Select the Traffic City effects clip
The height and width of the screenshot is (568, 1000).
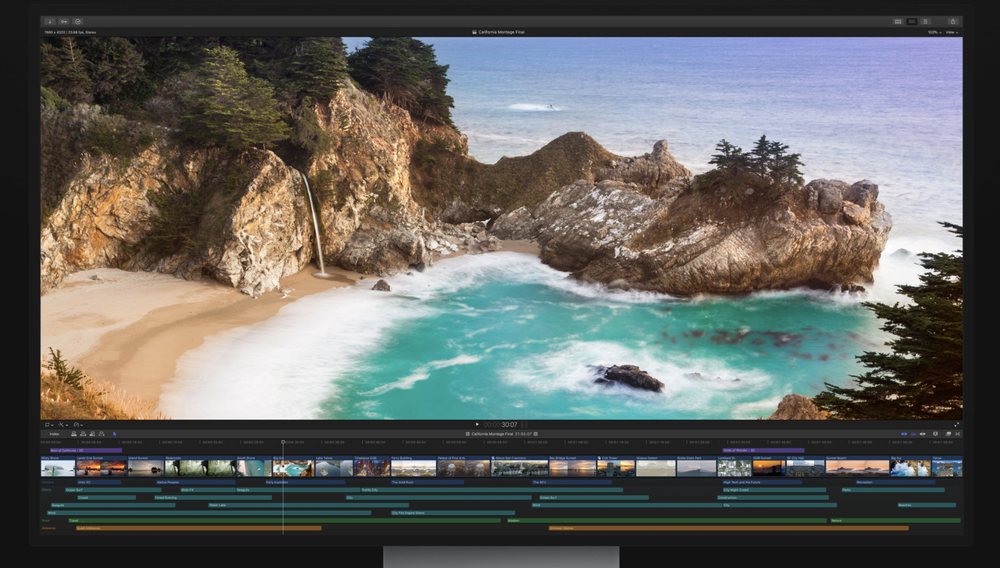coord(492,490)
